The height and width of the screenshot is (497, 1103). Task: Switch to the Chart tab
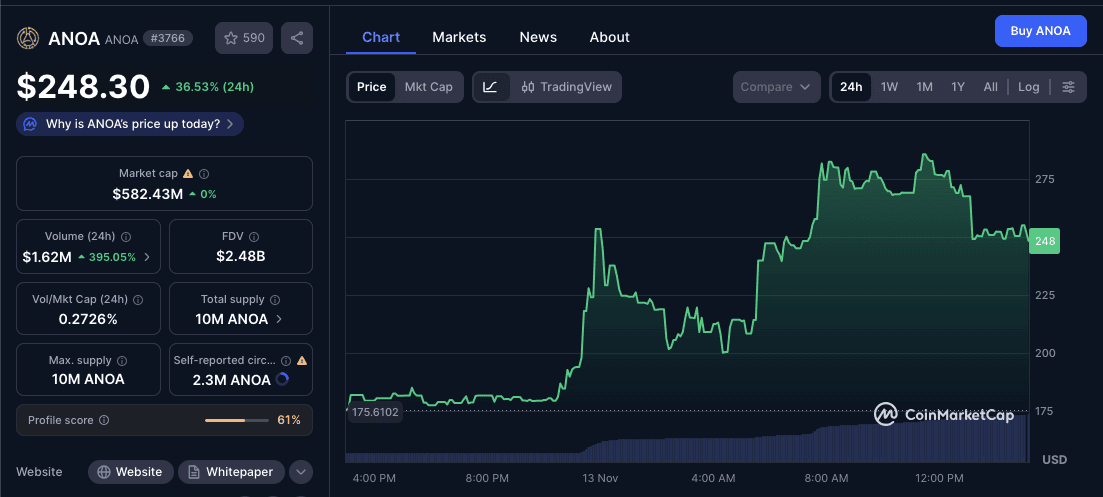tap(381, 37)
